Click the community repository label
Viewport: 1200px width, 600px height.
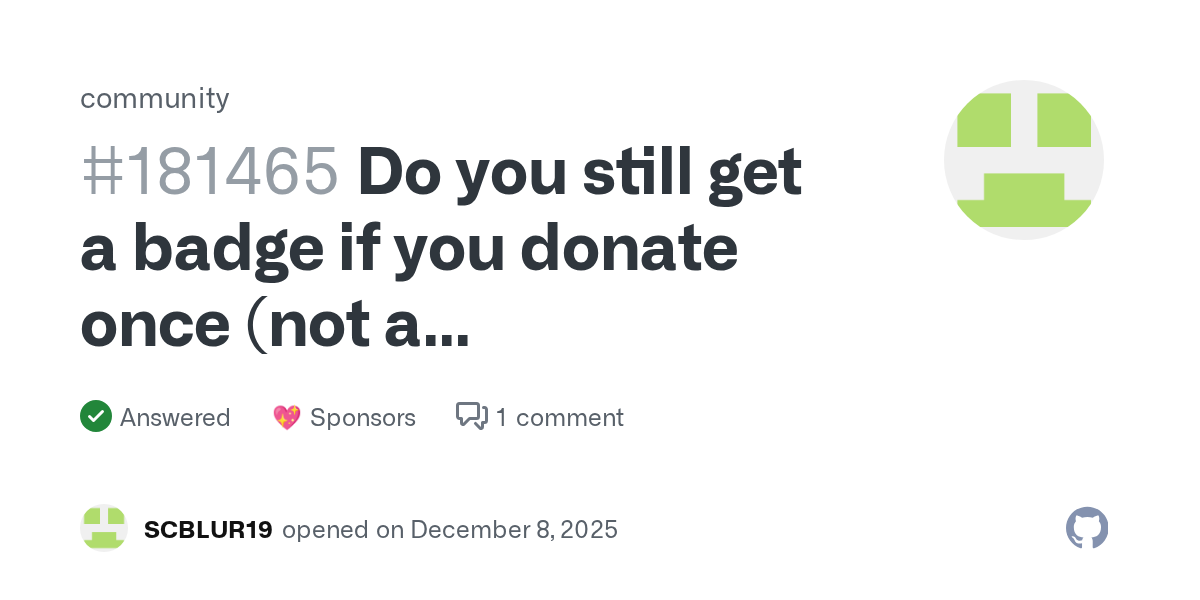tap(154, 98)
